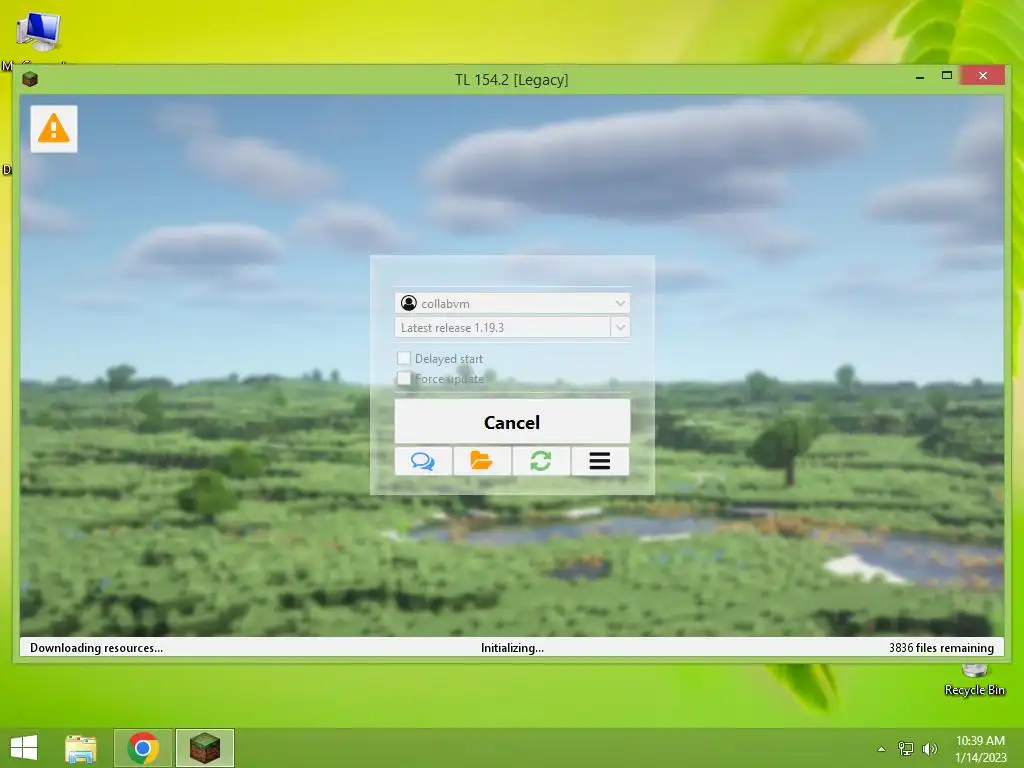Minimize the TL Legacy launcher window

(920, 77)
